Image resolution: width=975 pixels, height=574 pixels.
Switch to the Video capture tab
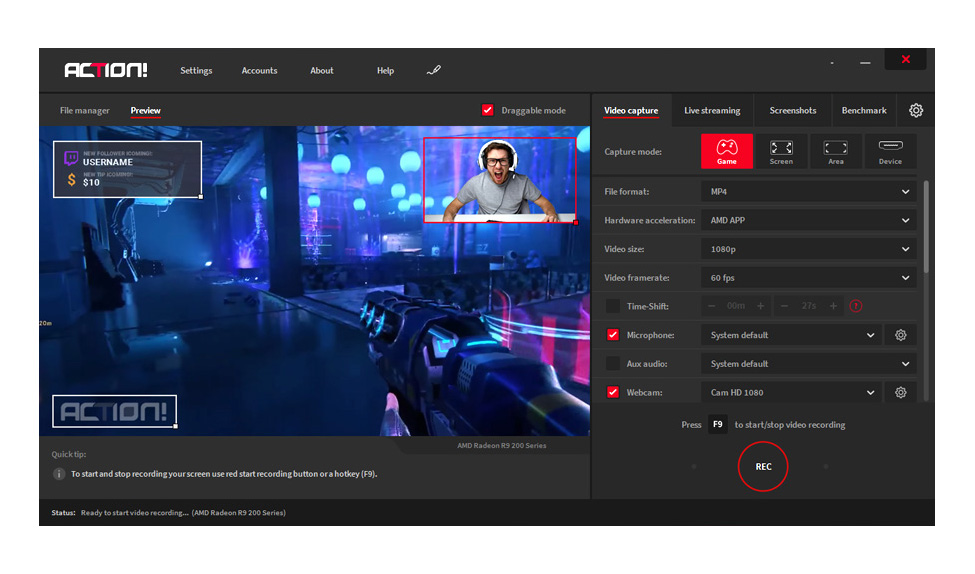tap(631, 110)
